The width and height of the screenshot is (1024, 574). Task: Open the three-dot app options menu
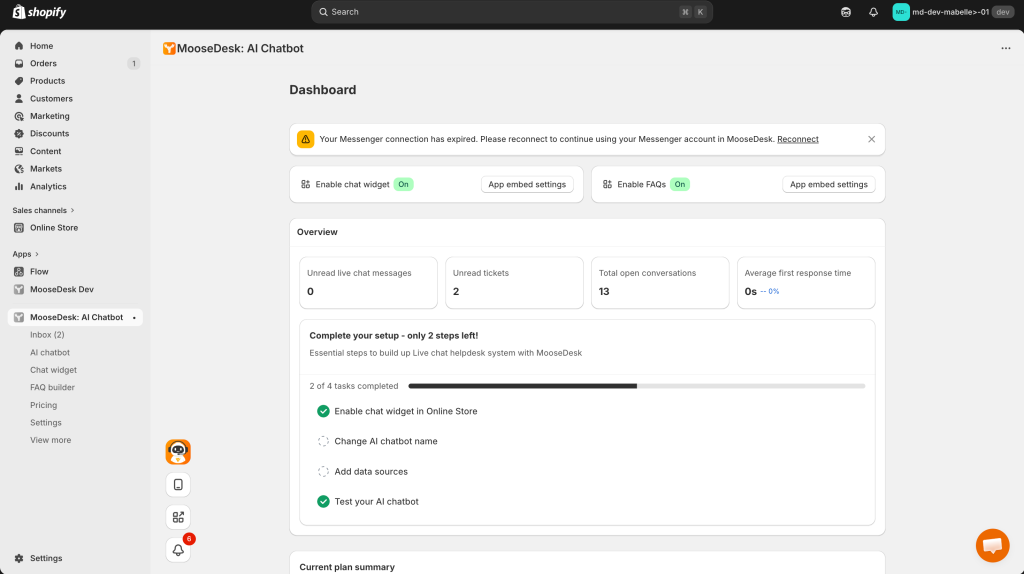coord(1005,48)
